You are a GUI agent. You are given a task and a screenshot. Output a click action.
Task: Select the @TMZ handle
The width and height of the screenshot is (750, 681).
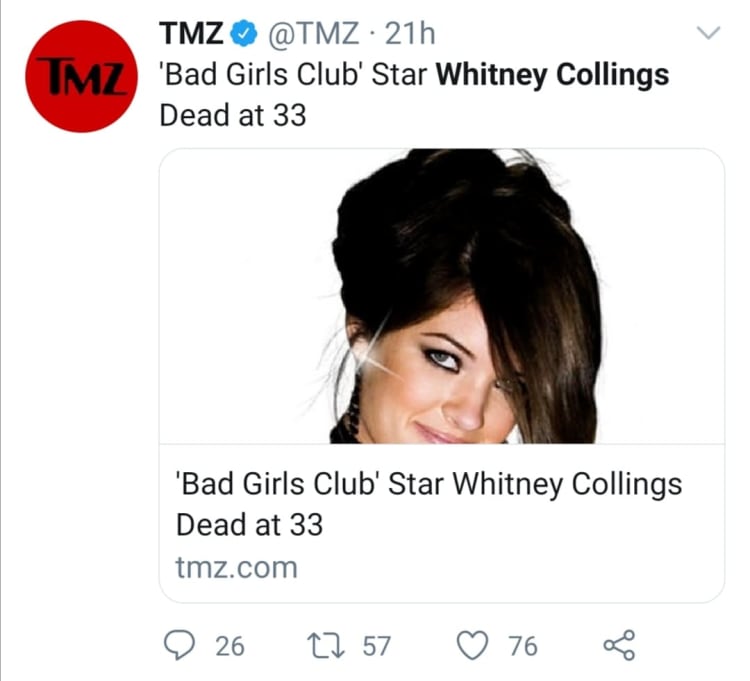coord(314,35)
